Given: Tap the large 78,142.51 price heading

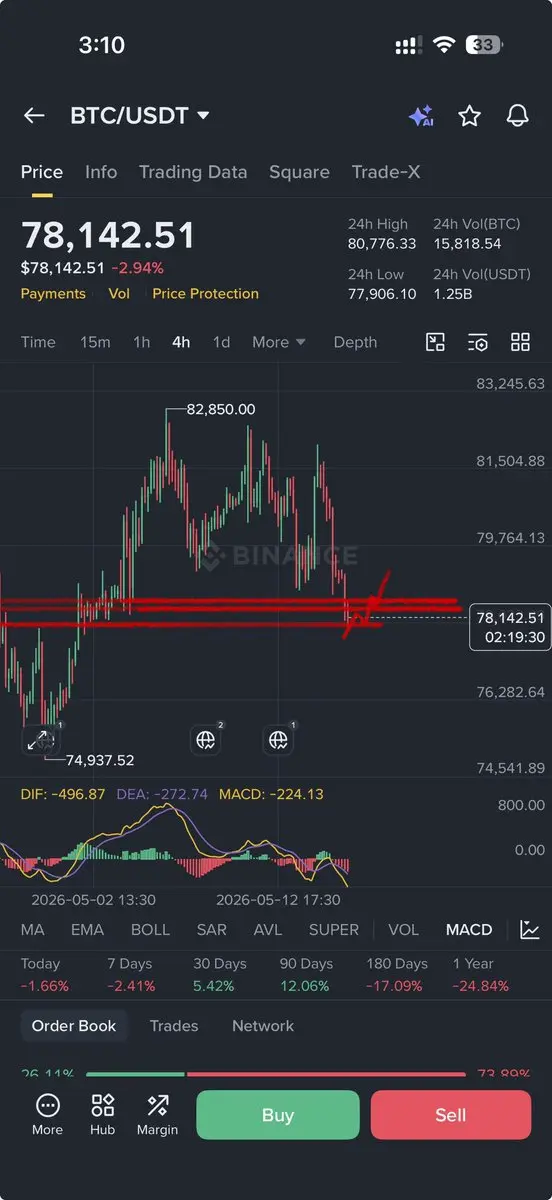Looking at the screenshot, I should (x=108, y=235).
